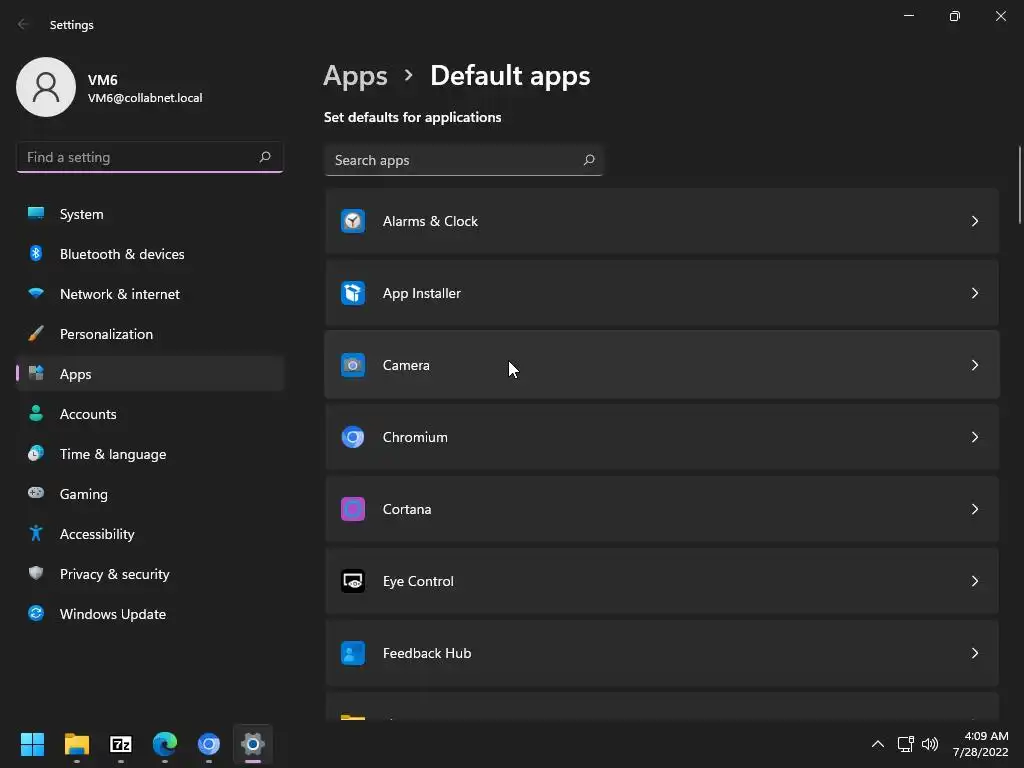Click the Settings back arrow button
Image resolution: width=1024 pixels, height=768 pixels.
tap(24, 24)
